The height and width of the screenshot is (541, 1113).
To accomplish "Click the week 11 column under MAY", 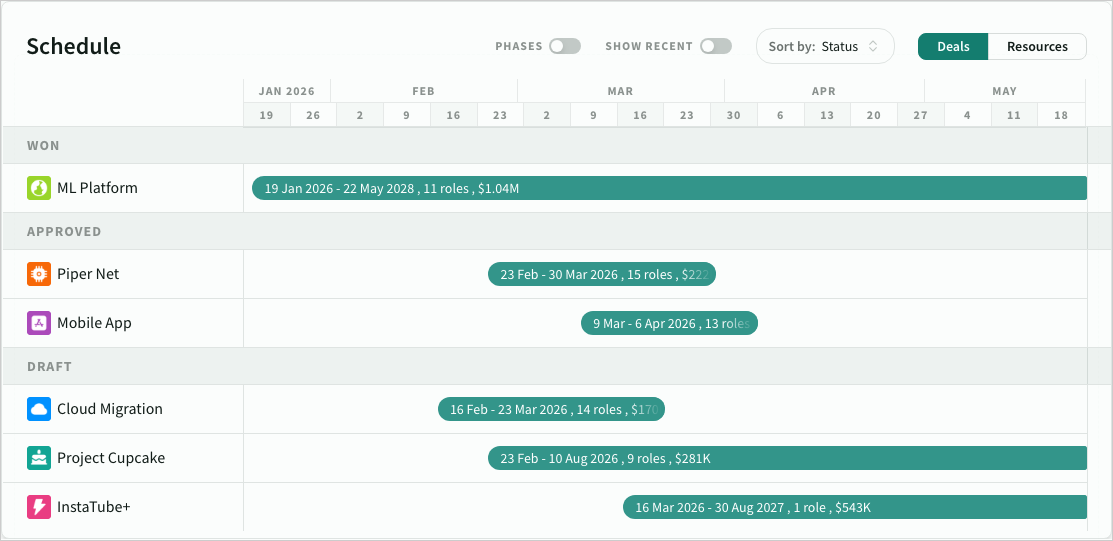I will click(1014, 115).
